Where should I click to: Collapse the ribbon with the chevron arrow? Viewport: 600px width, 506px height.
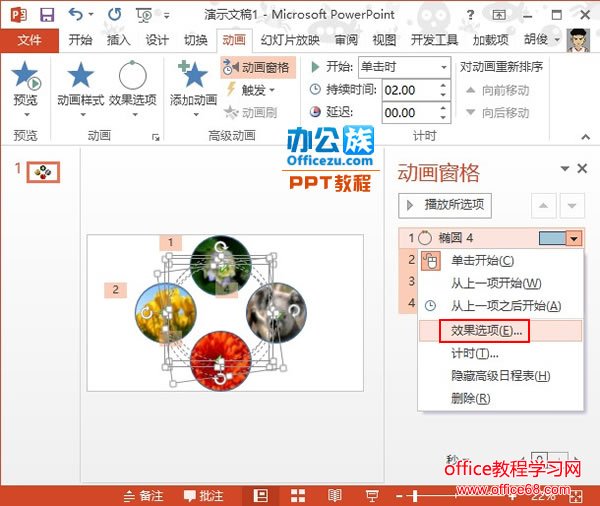pyautogui.click(x=585, y=137)
